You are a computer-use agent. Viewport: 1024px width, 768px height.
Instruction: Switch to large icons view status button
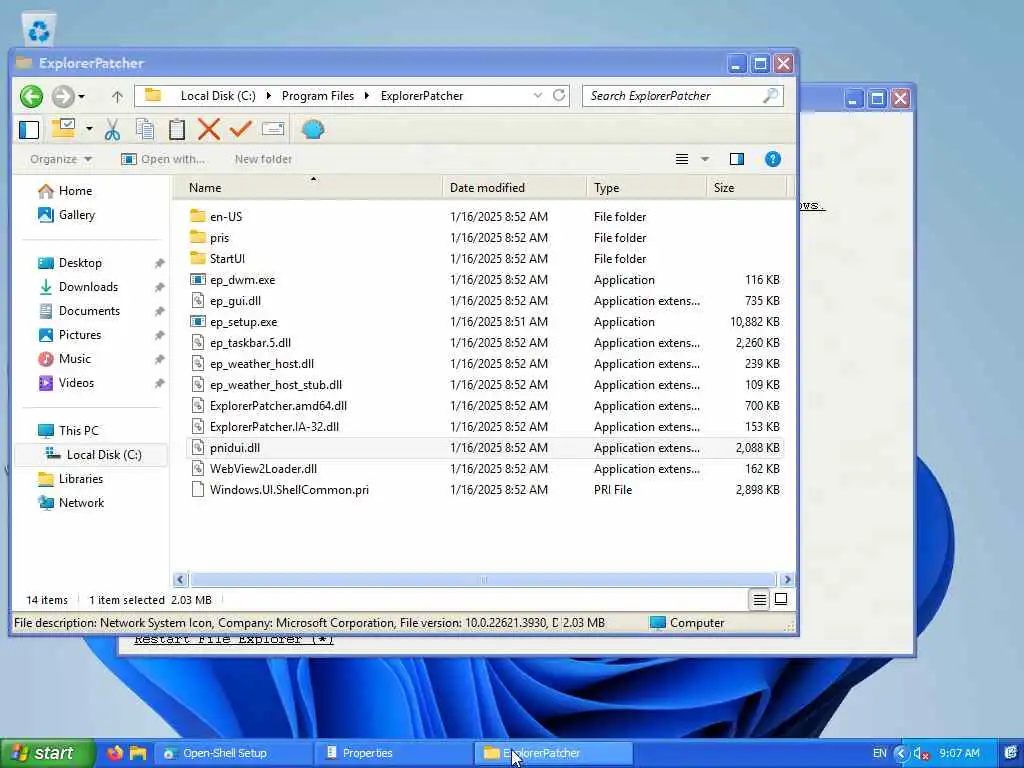[x=780, y=600]
